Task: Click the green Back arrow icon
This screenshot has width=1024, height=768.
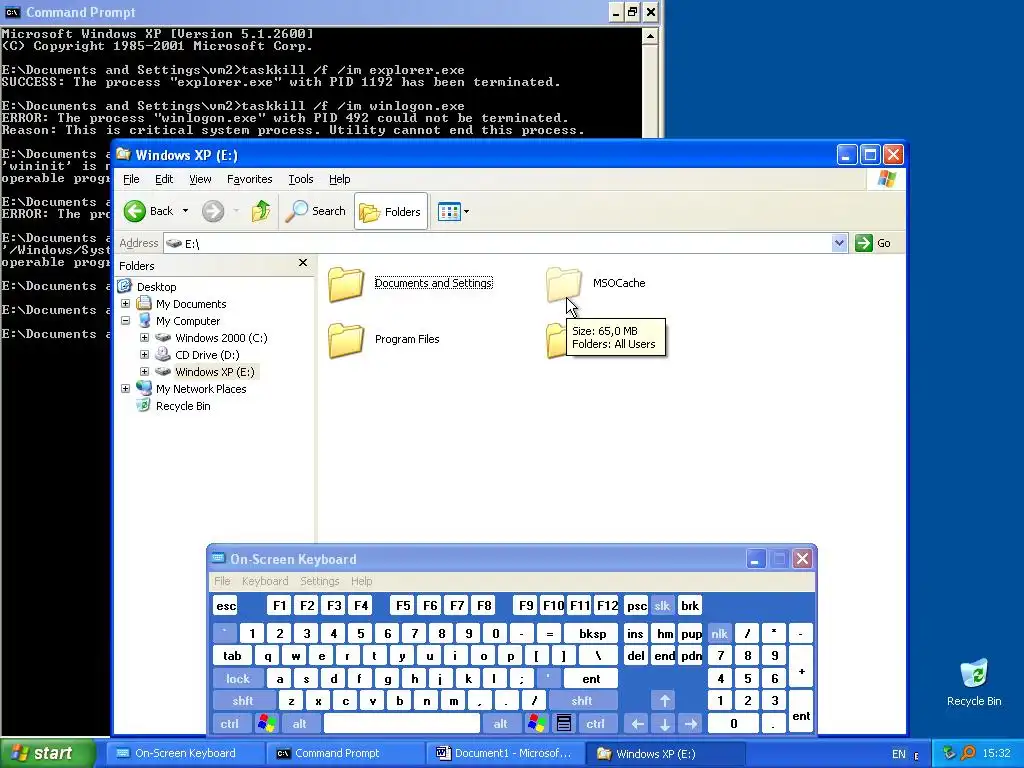Action: [x=135, y=211]
